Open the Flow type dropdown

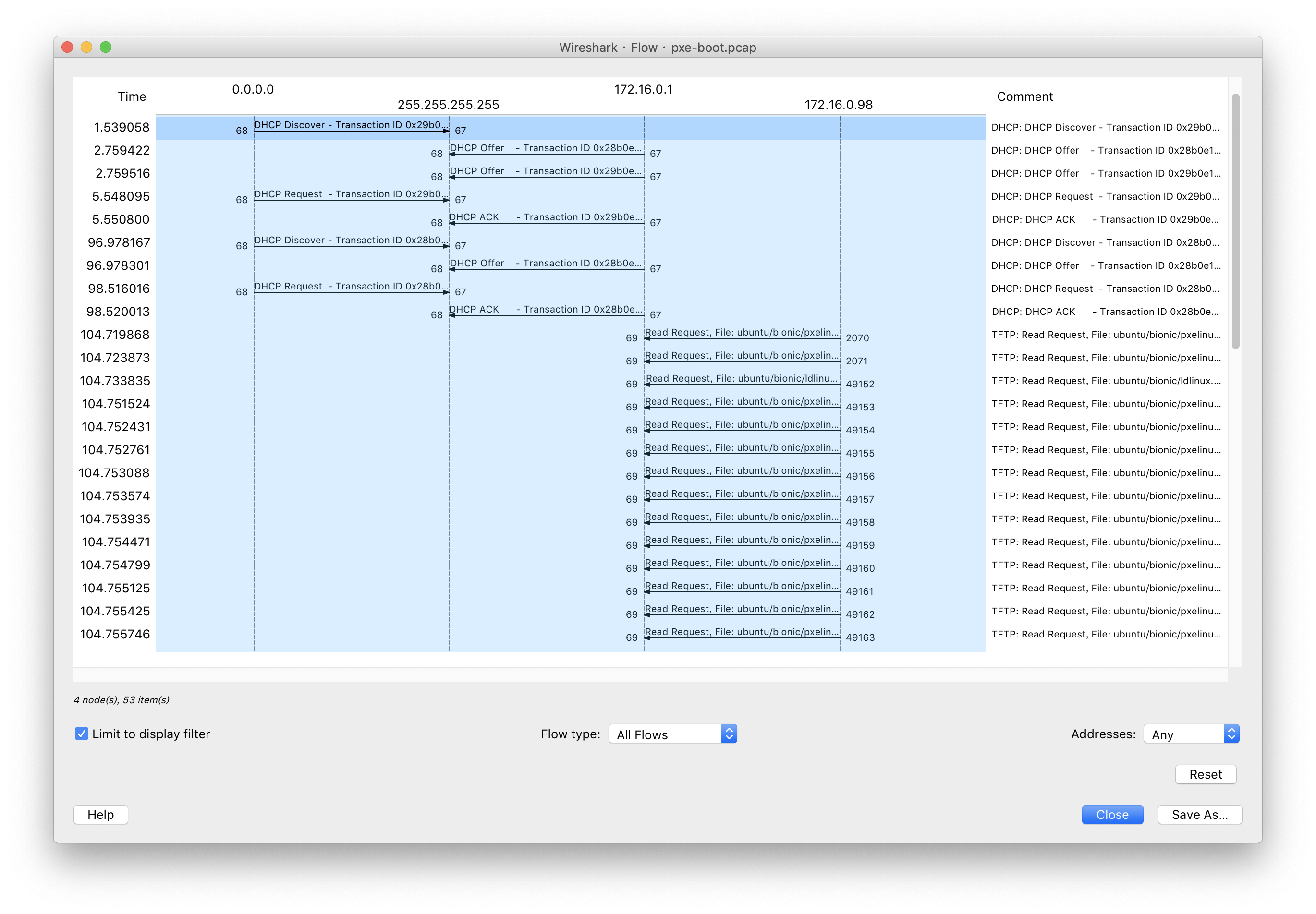tap(672, 734)
